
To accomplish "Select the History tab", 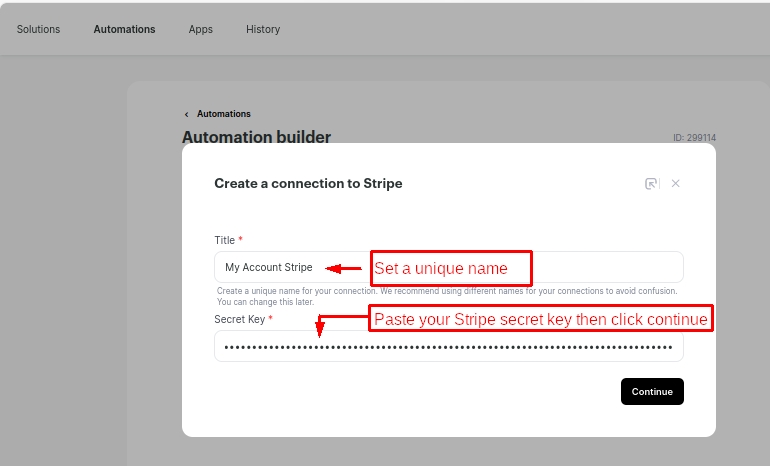I will pyautogui.click(x=263, y=29).
